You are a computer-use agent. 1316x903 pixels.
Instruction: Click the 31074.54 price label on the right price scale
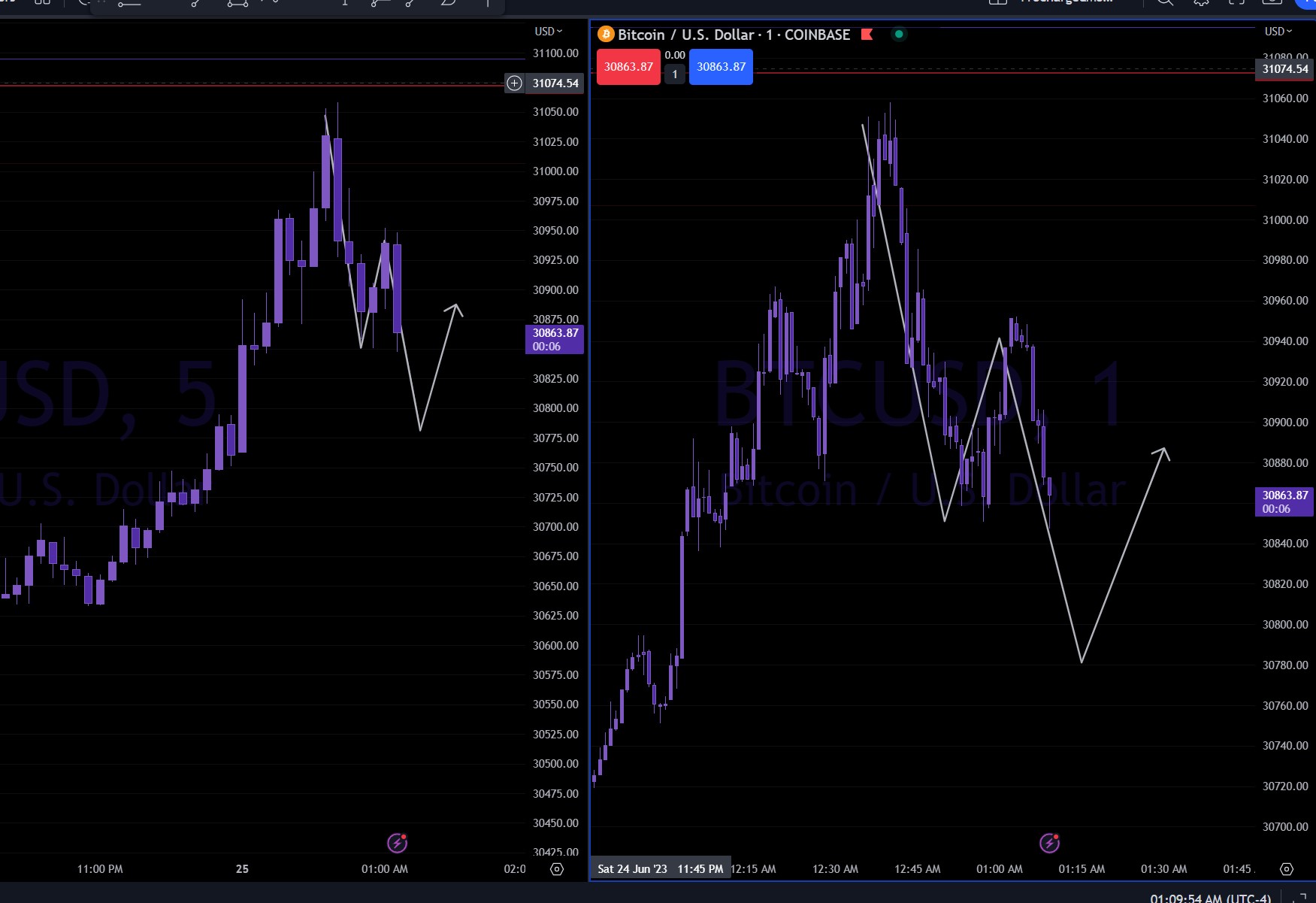click(1285, 69)
